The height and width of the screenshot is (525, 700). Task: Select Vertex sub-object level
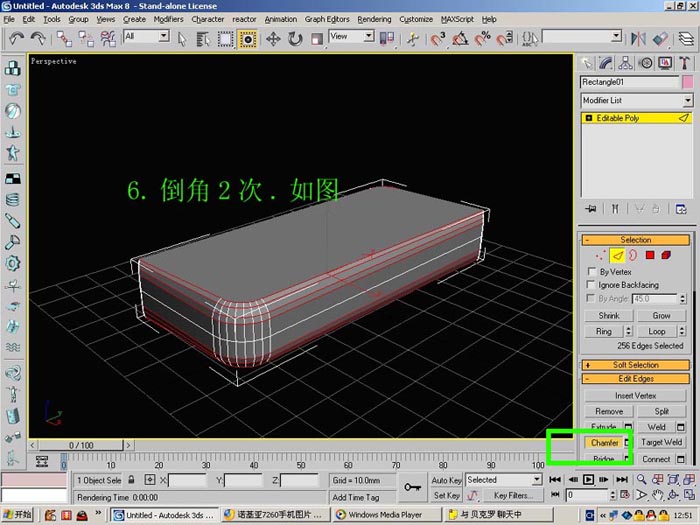600,255
